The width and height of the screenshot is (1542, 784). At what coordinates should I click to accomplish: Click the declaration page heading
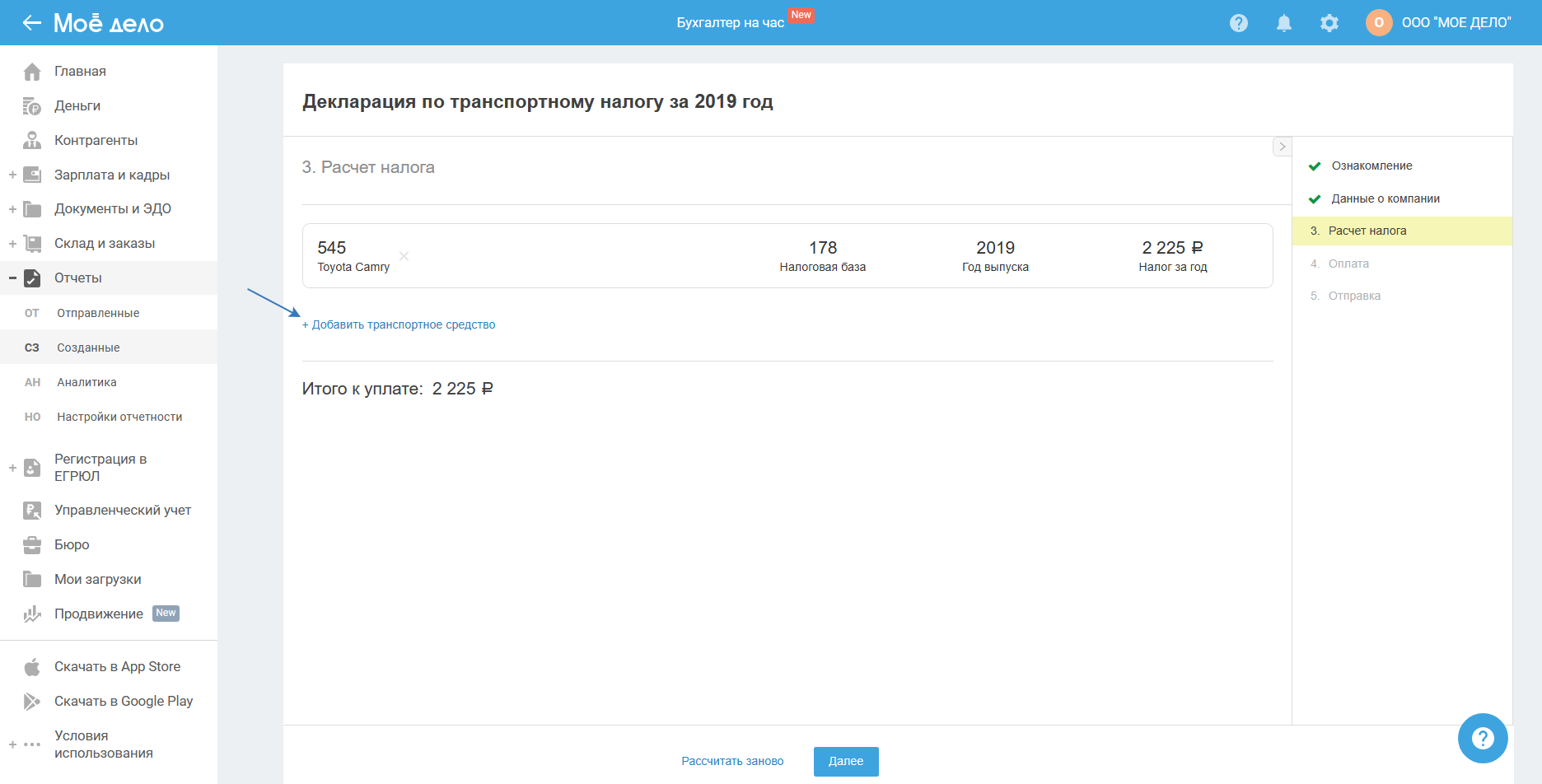point(538,101)
